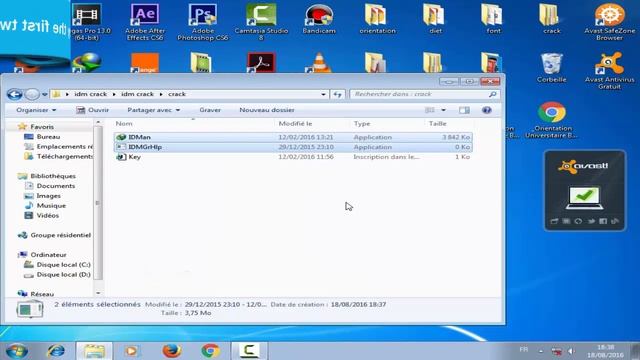Screen dimensions: 640x360
Task: Open Internet Explorer from taskbar
Action: point(56,351)
